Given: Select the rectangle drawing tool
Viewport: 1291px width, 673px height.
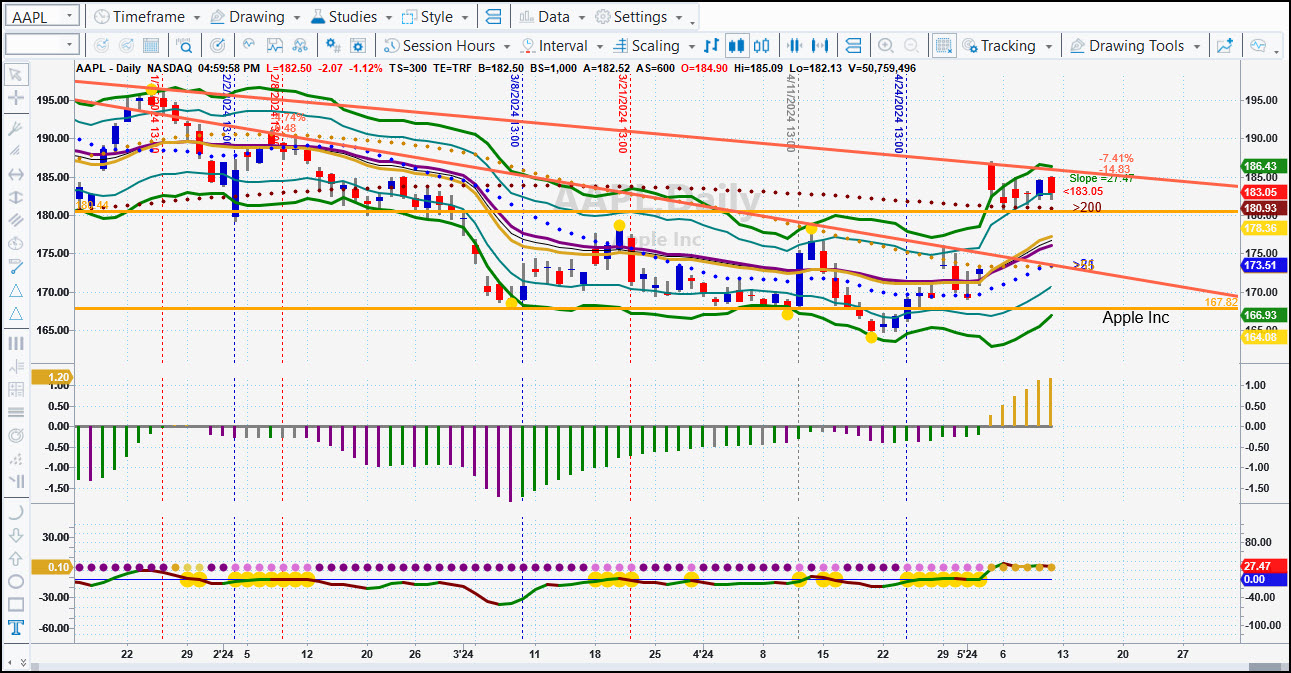Looking at the screenshot, I should [16, 604].
